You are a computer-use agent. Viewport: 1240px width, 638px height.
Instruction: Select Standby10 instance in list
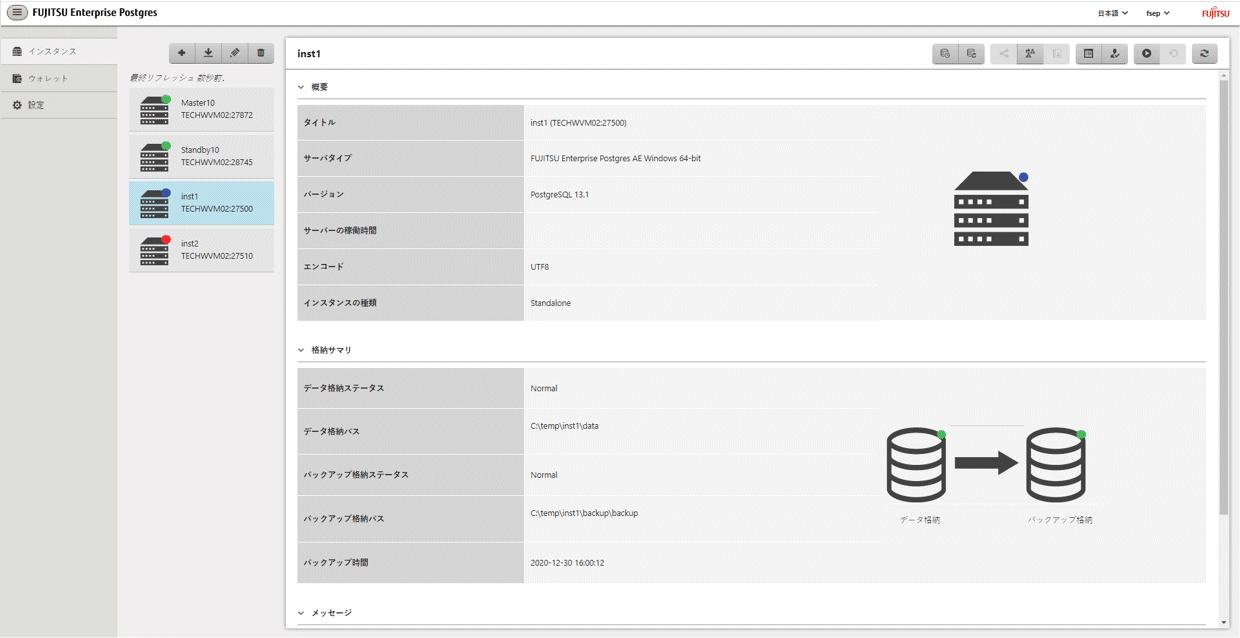201,156
